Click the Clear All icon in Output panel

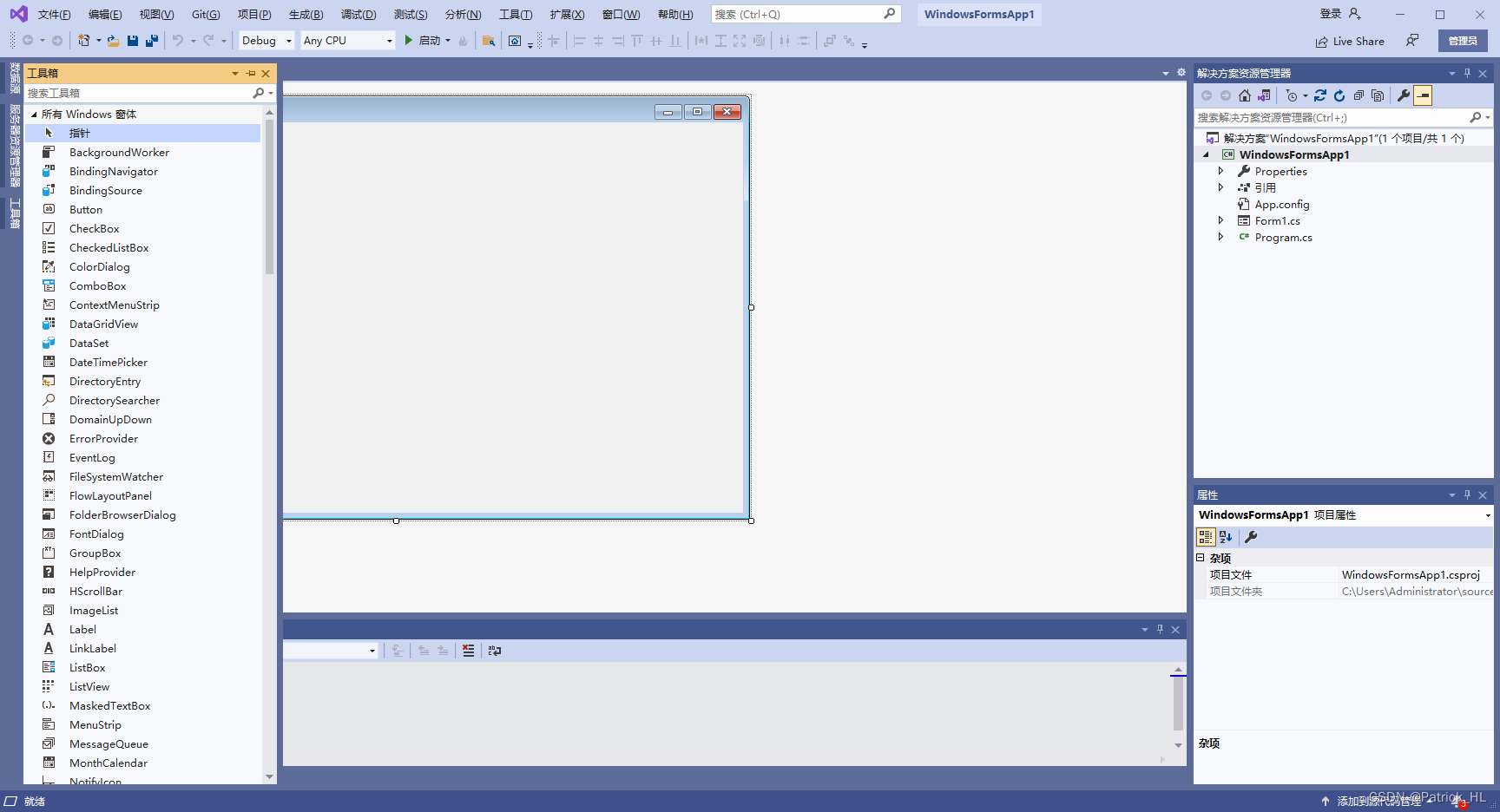point(469,651)
